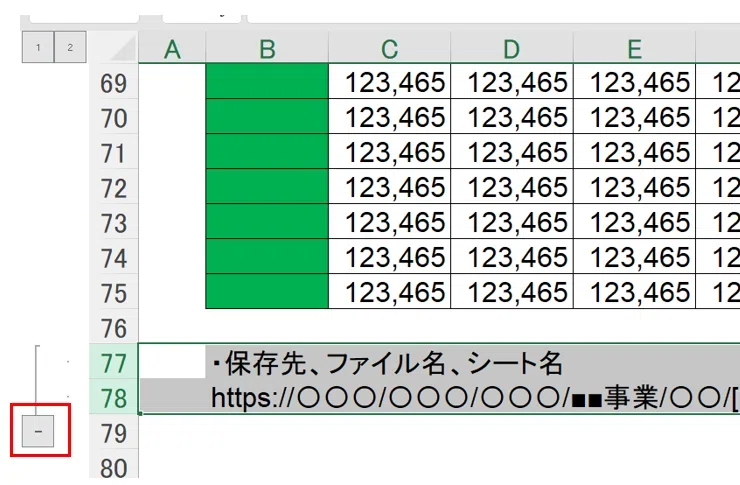Click cell E69 containing 123,465
740x485 pixels.
634,82
